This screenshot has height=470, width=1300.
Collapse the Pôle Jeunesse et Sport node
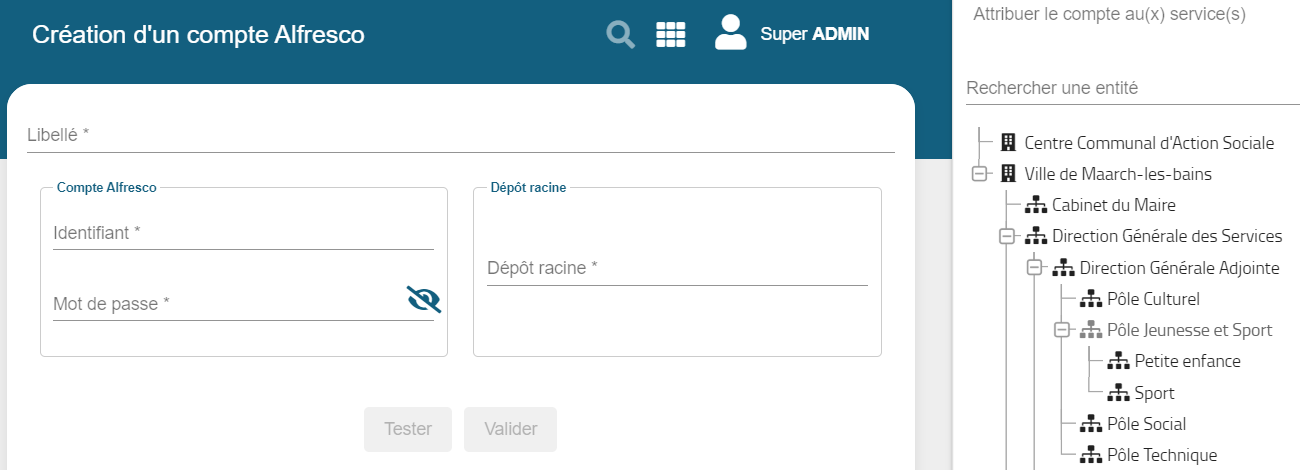click(1063, 330)
